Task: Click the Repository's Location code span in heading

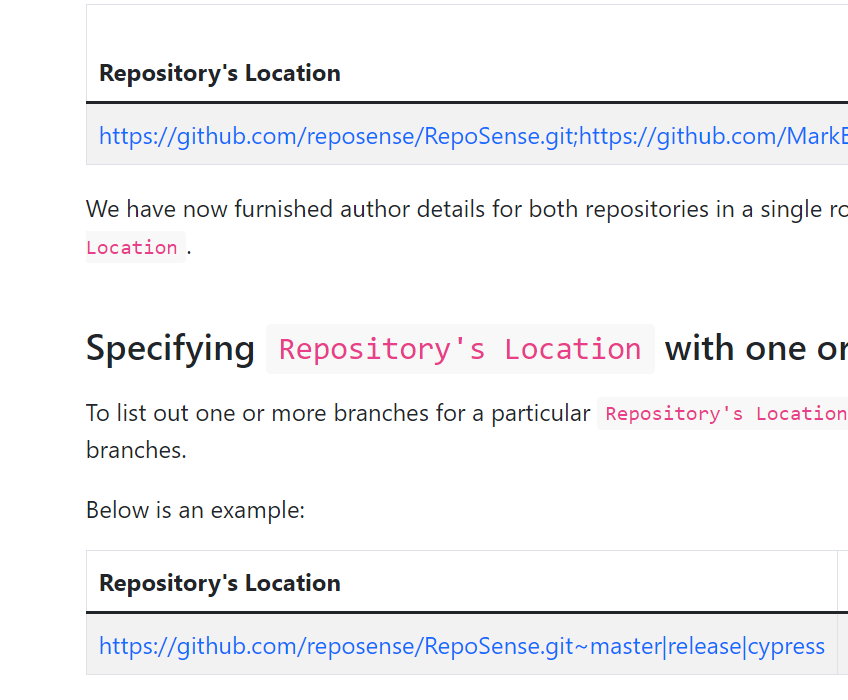Action: click(x=460, y=348)
